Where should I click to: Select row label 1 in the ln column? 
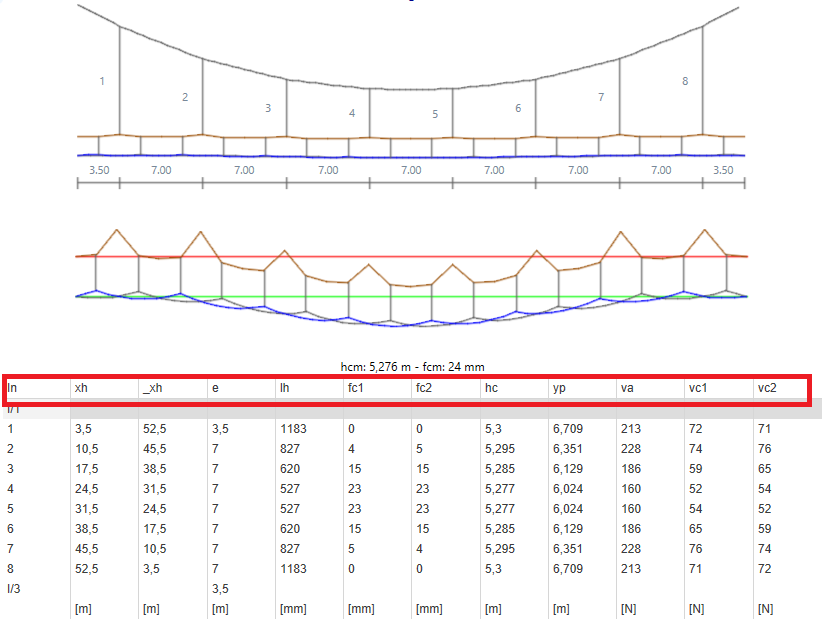point(10,429)
